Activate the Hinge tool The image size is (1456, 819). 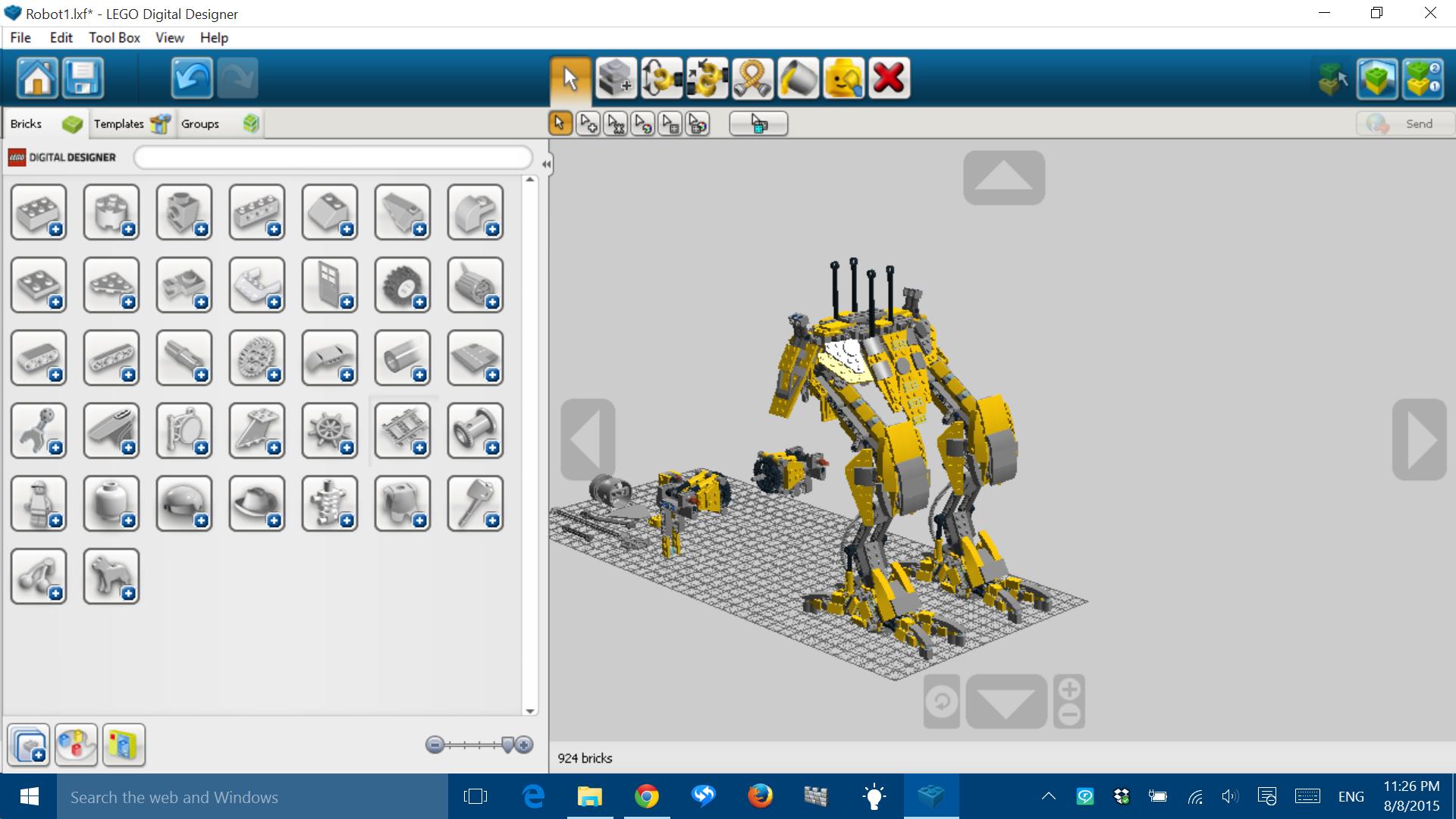[x=661, y=77]
